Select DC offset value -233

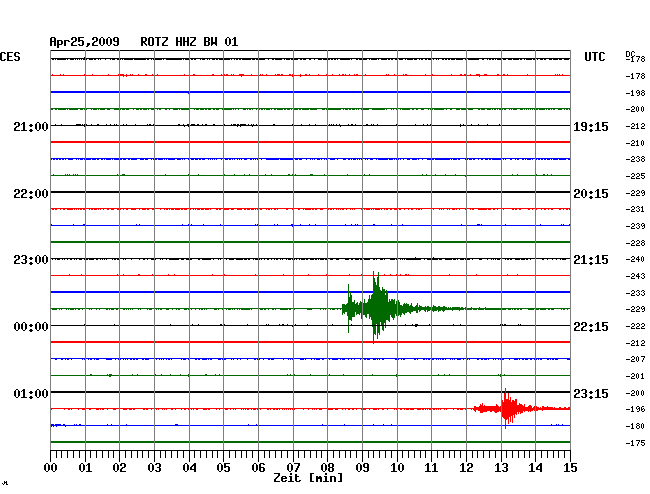(635, 293)
